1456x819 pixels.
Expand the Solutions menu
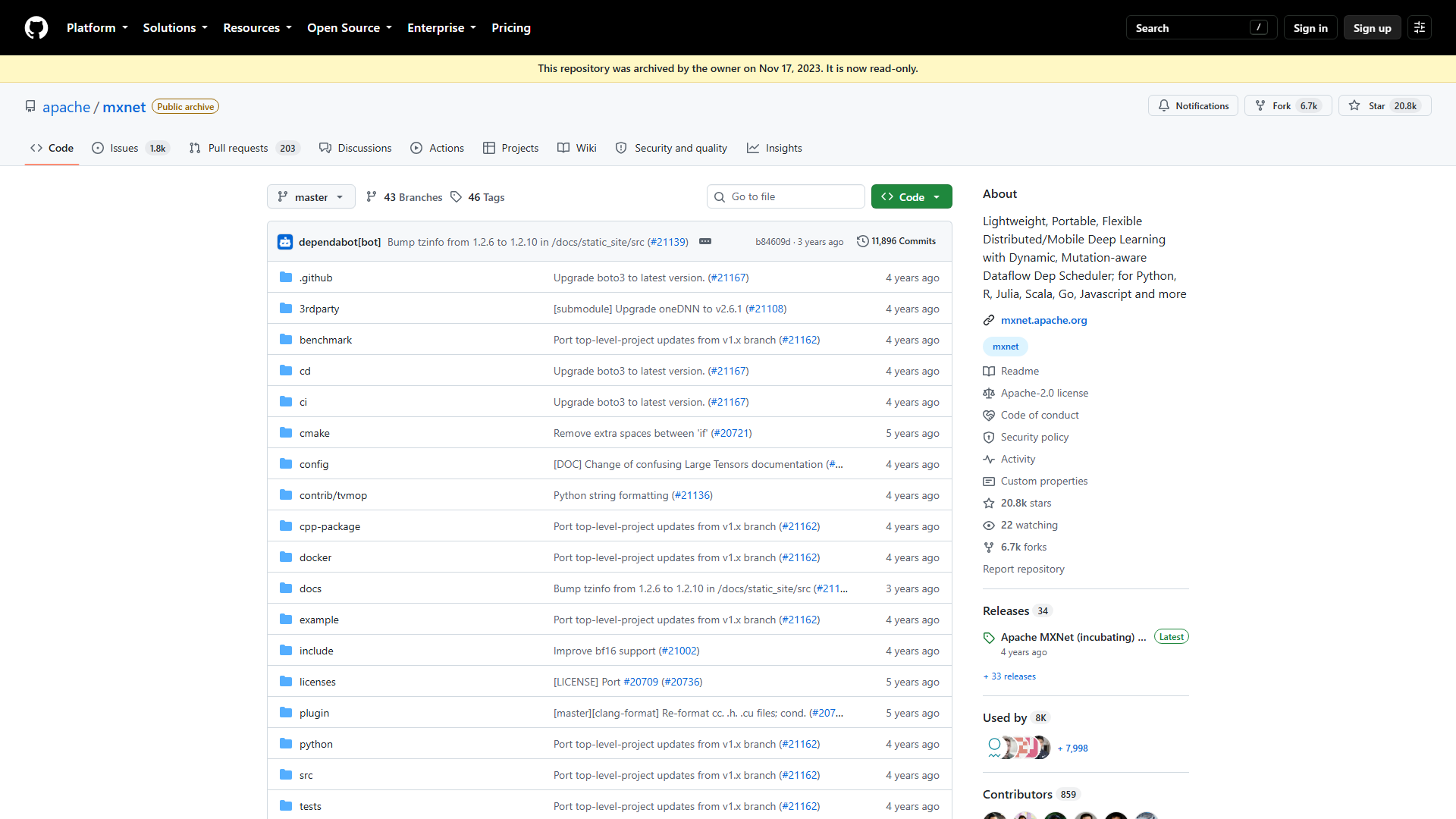pyautogui.click(x=175, y=28)
